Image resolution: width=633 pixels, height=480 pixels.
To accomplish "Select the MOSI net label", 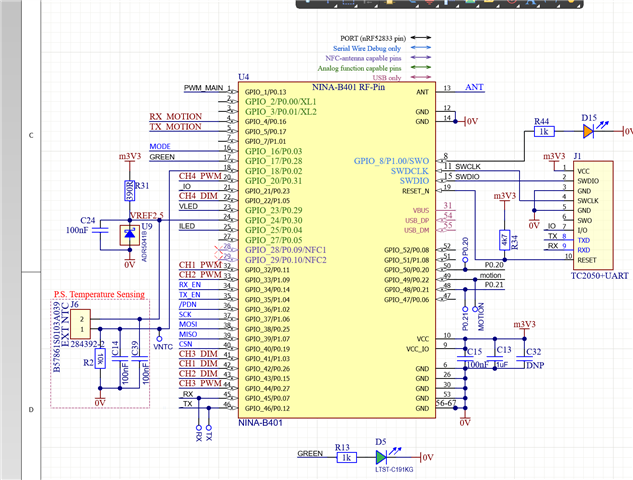I will point(188,324).
